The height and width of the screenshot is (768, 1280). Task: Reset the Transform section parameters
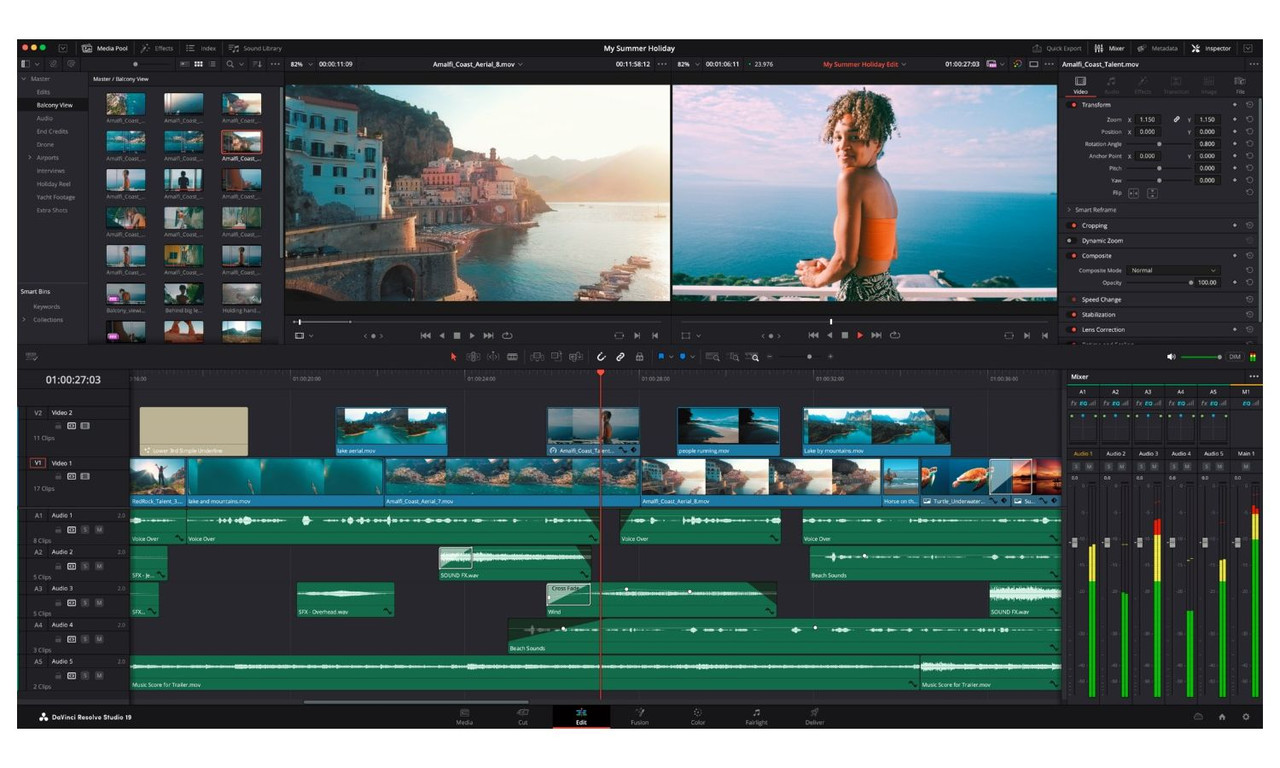point(1249,105)
